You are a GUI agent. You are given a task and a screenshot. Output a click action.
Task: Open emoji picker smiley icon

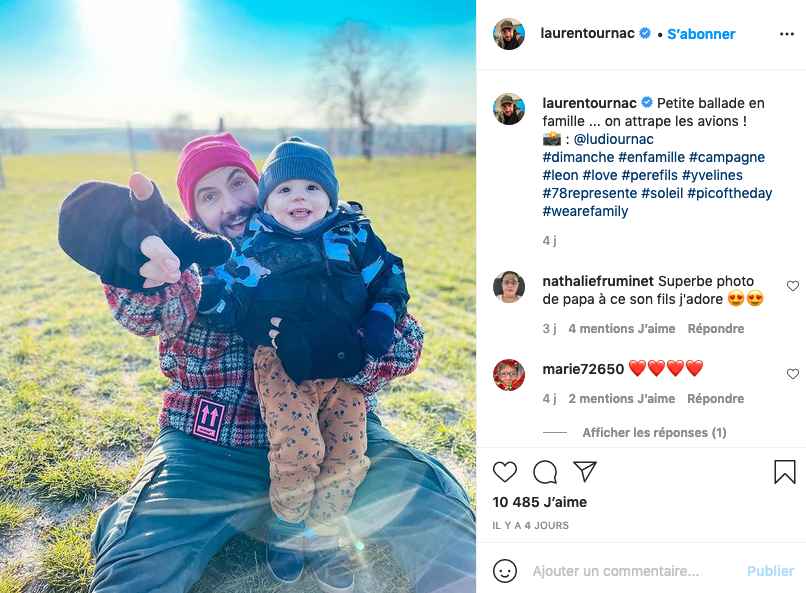coord(505,571)
